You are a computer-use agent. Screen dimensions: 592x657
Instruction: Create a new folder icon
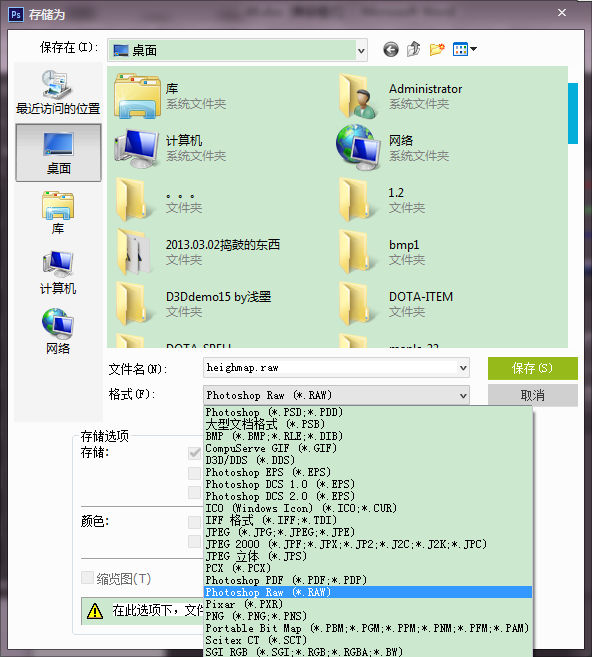pyautogui.click(x=437, y=49)
